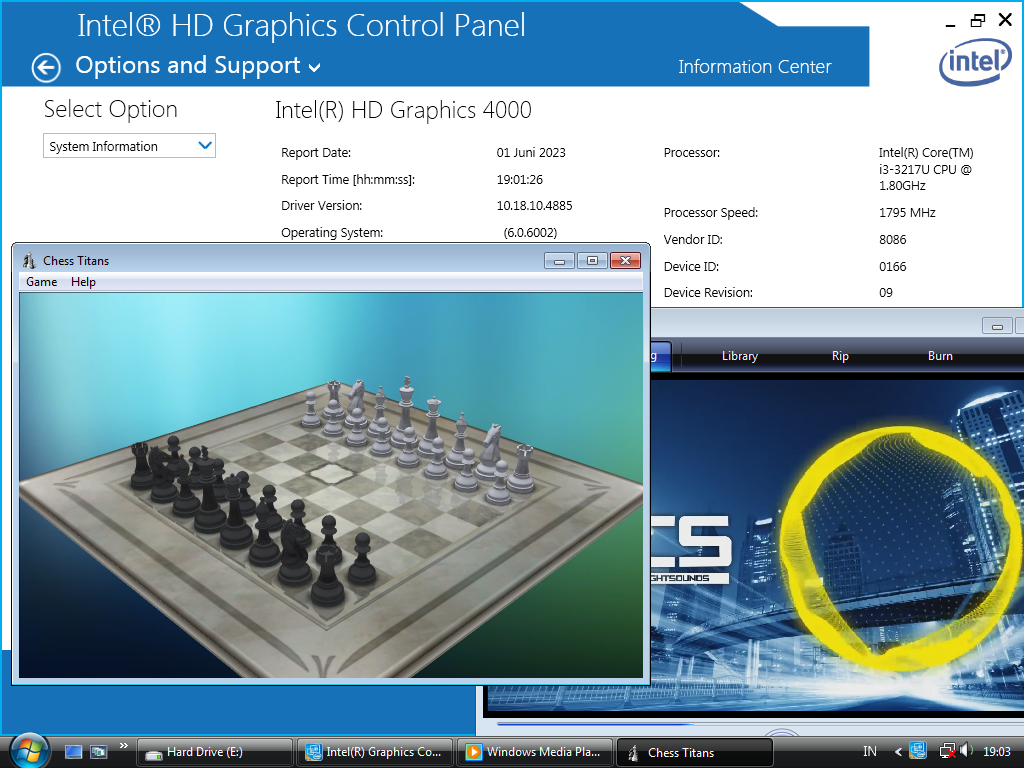
Task: Click the Media Player seek bar
Action: 595,724
